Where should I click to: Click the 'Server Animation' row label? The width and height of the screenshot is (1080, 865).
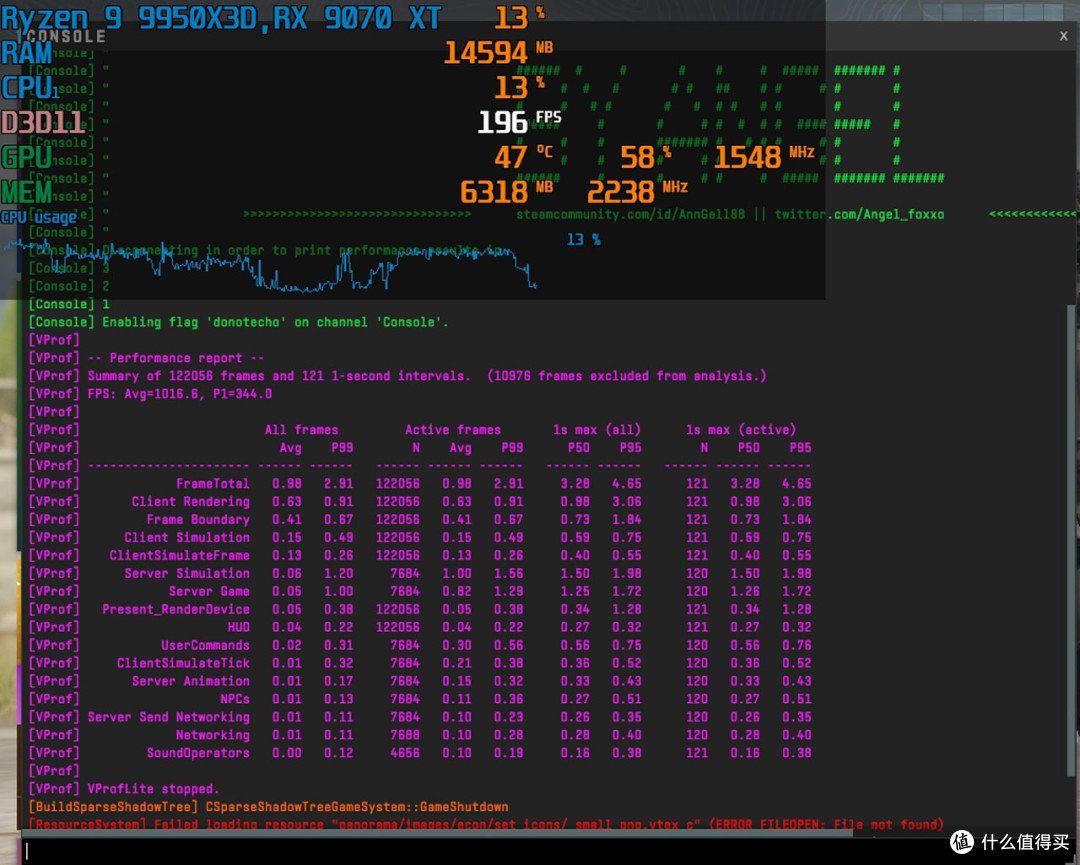click(x=191, y=681)
